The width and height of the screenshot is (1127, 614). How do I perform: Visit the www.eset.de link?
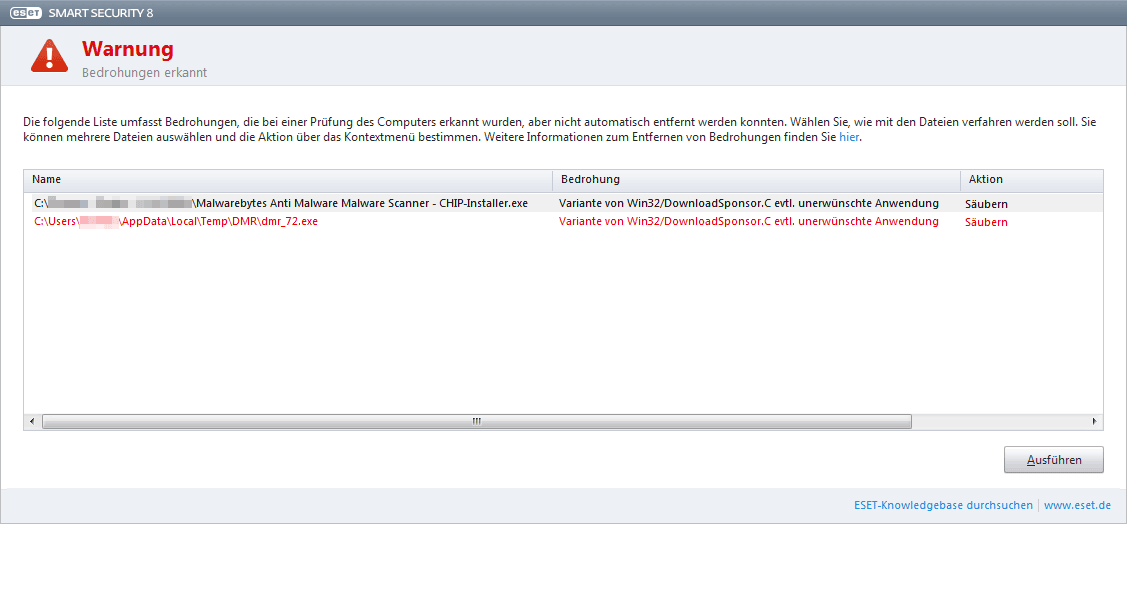tap(1077, 506)
